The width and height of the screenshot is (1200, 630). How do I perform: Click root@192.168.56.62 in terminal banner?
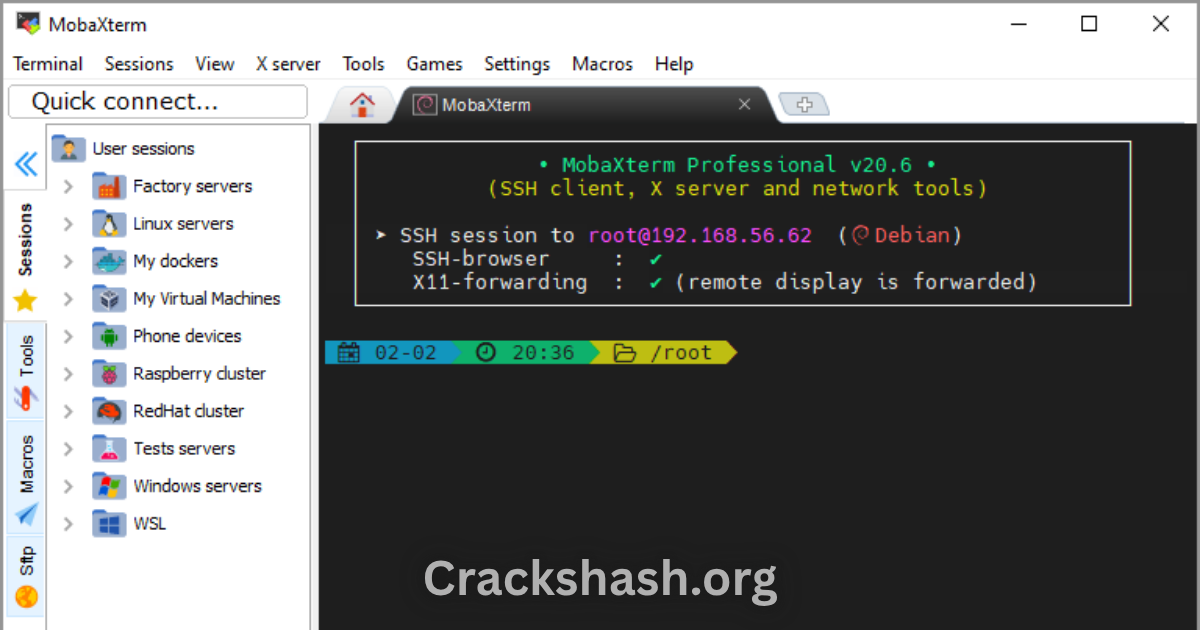tap(700, 235)
